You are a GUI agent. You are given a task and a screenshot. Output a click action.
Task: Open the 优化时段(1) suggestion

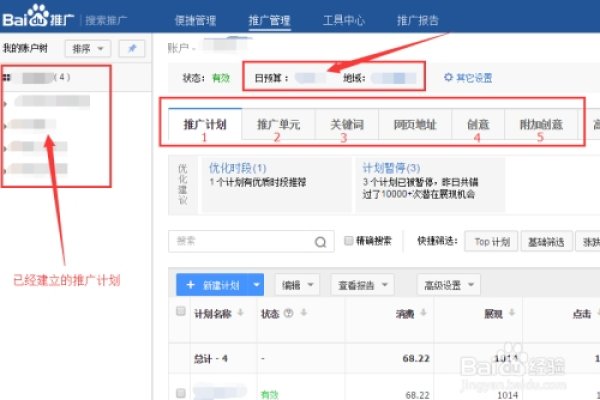pyautogui.click(x=238, y=168)
